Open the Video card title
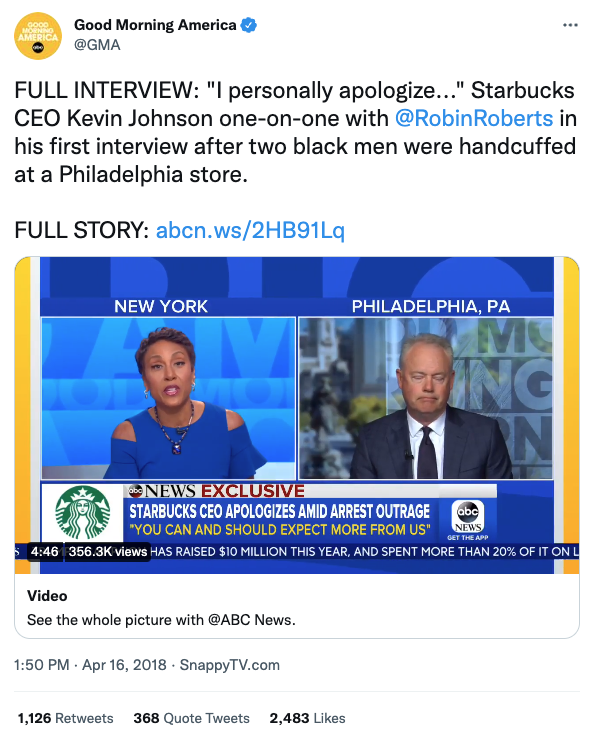 pyautogui.click(x=47, y=596)
